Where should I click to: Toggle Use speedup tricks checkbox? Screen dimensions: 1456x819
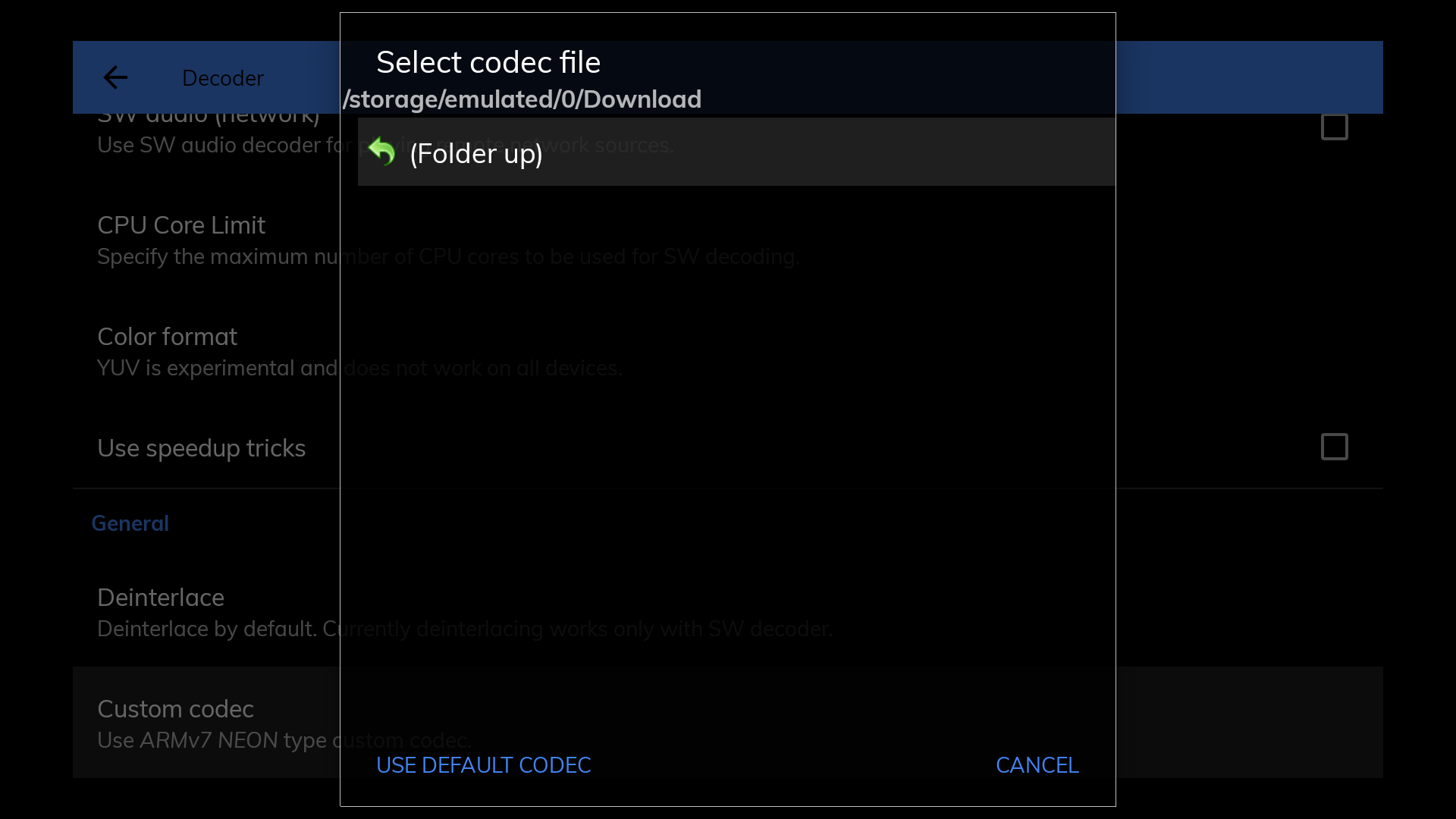[1335, 447]
